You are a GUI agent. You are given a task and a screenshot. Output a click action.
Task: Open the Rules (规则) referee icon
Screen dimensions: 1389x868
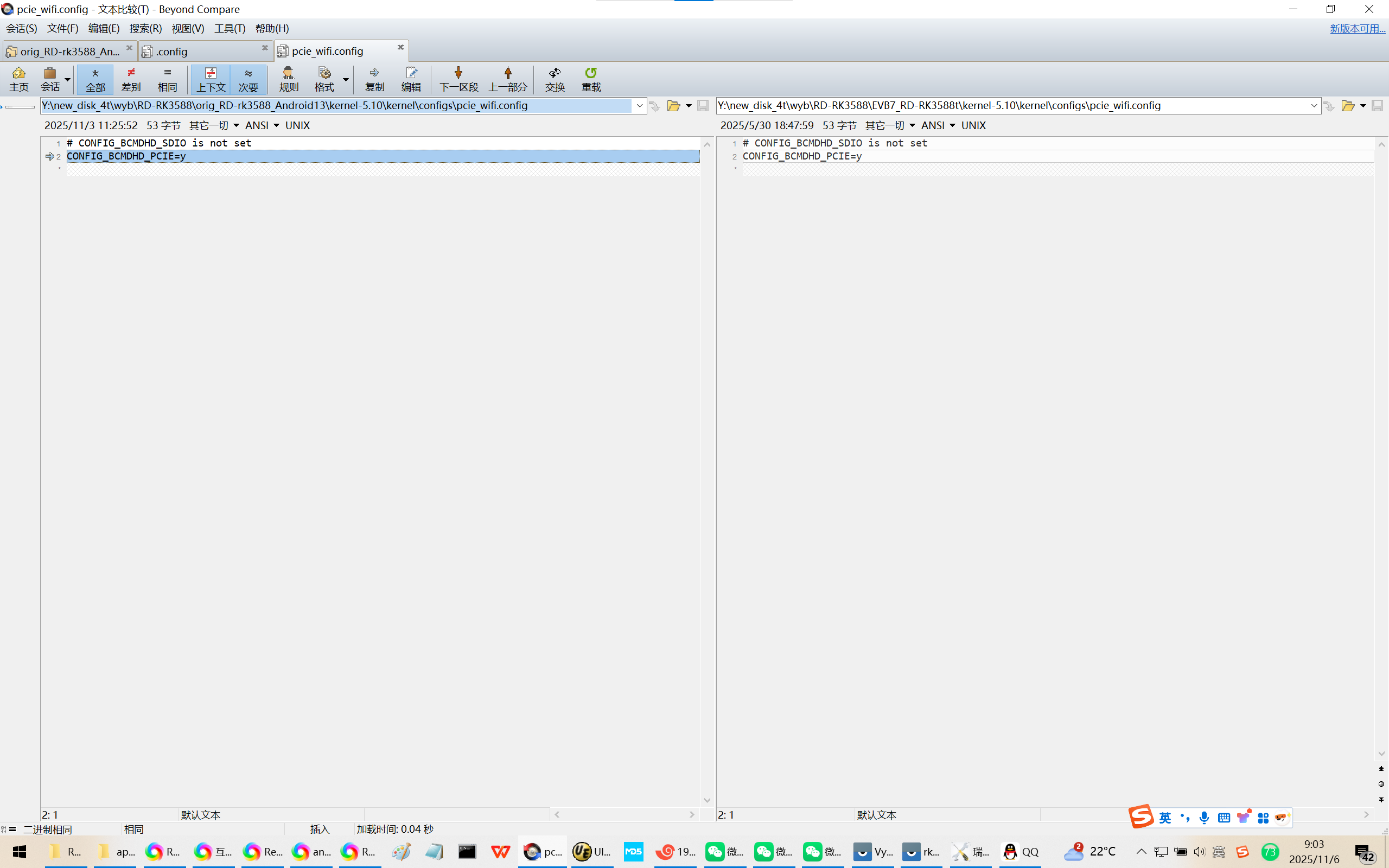pyautogui.click(x=288, y=79)
